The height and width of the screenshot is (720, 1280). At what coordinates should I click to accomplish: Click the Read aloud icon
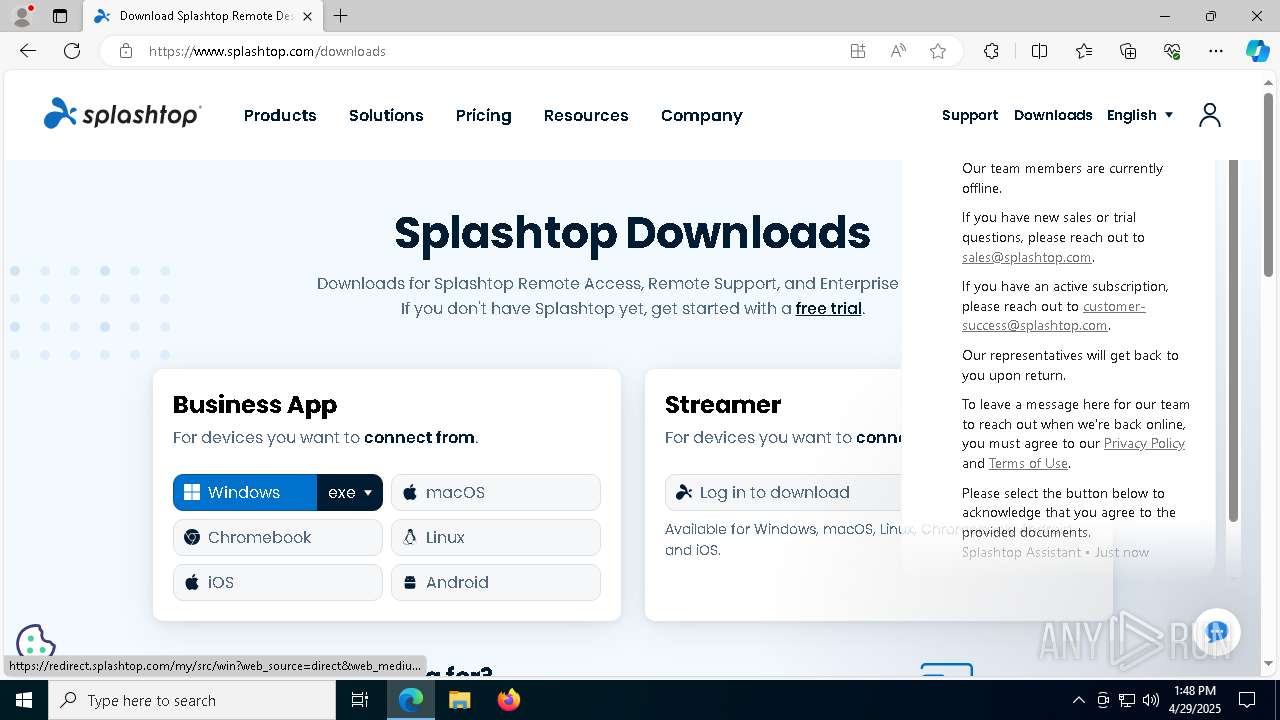(x=898, y=51)
